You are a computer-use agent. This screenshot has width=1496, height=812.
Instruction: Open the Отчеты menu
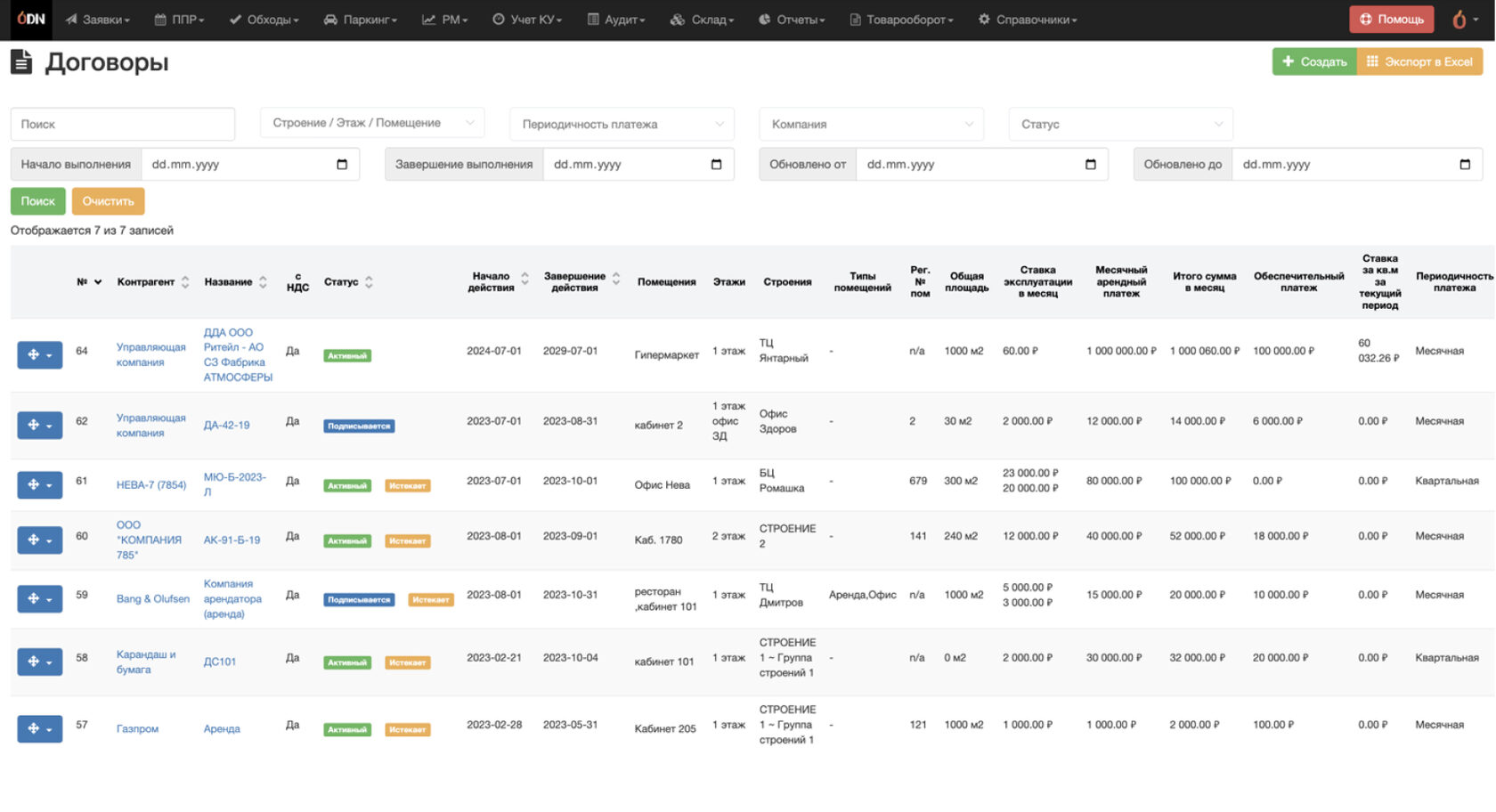tap(792, 20)
